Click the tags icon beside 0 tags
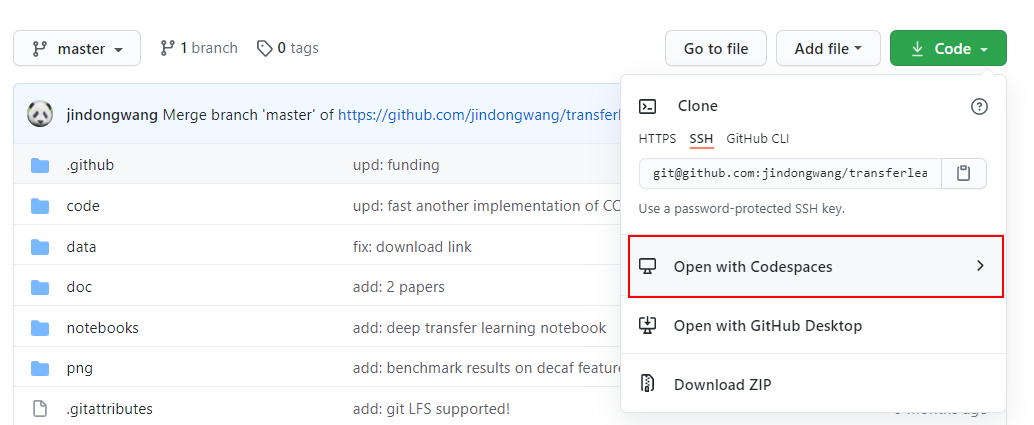This screenshot has height=425, width=1034. (264, 48)
